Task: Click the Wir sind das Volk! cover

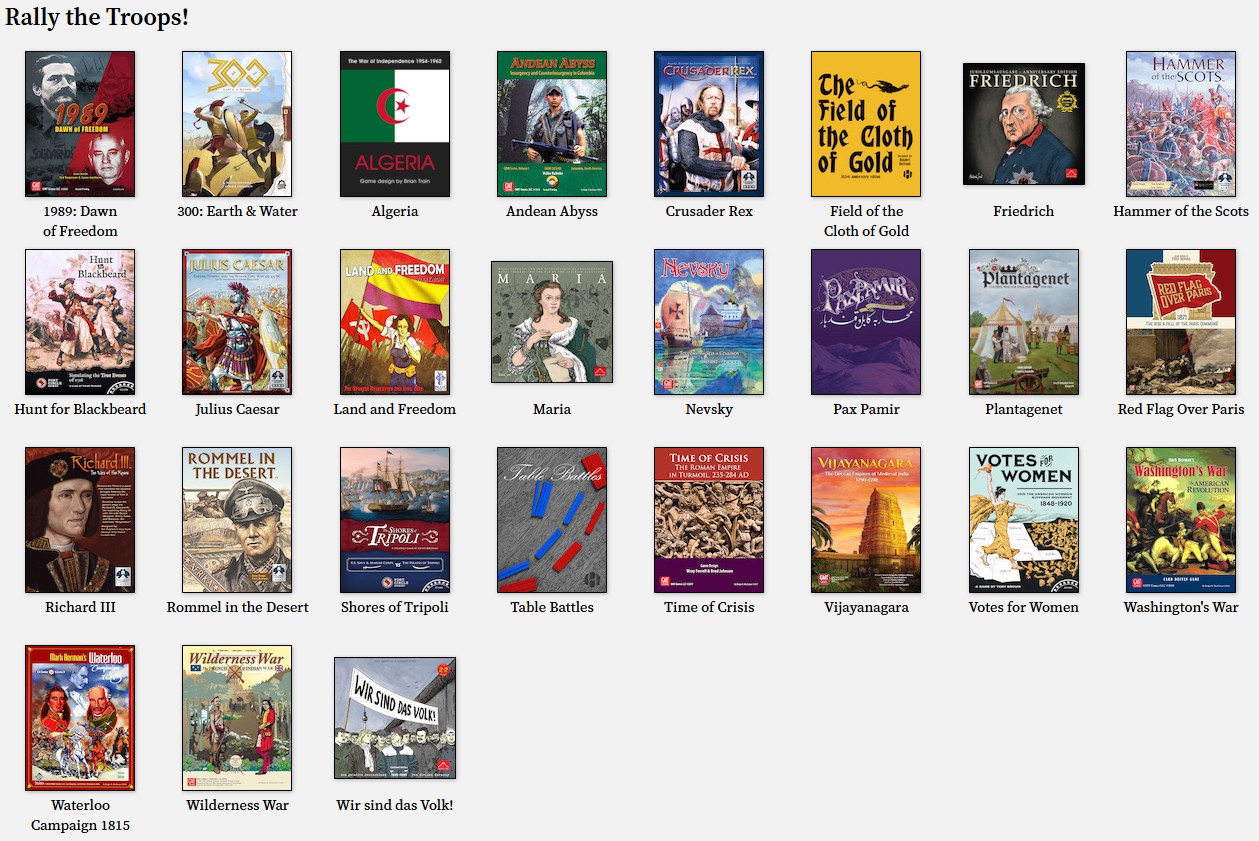Action: [x=395, y=718]
